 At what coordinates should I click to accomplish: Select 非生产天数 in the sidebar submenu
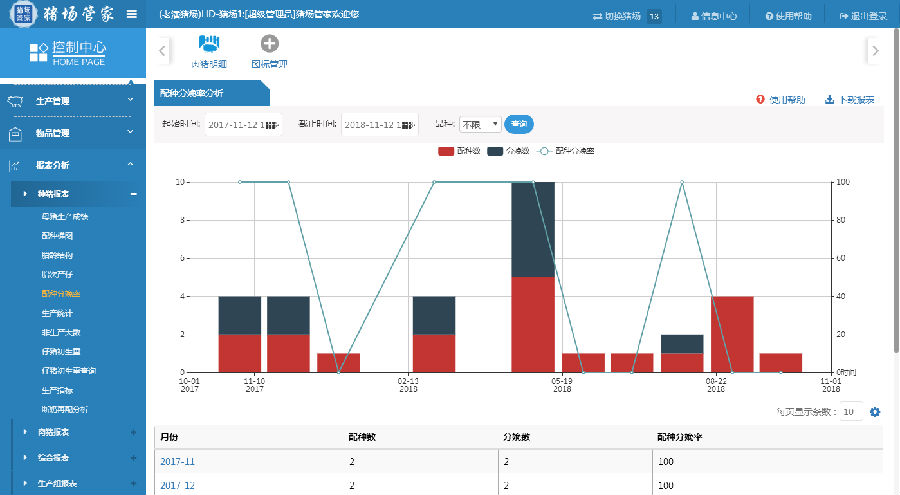pos(60,332)
